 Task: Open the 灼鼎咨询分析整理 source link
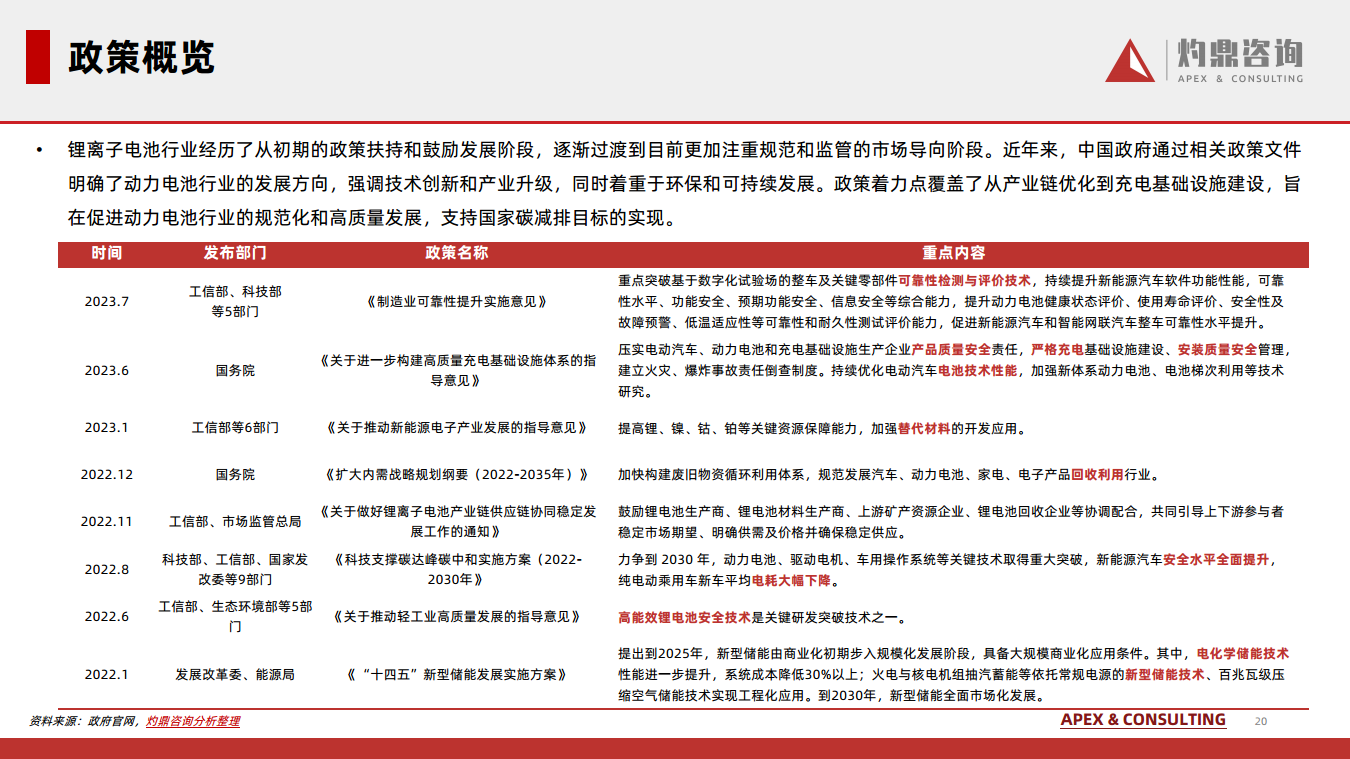[x=192, y=721]
